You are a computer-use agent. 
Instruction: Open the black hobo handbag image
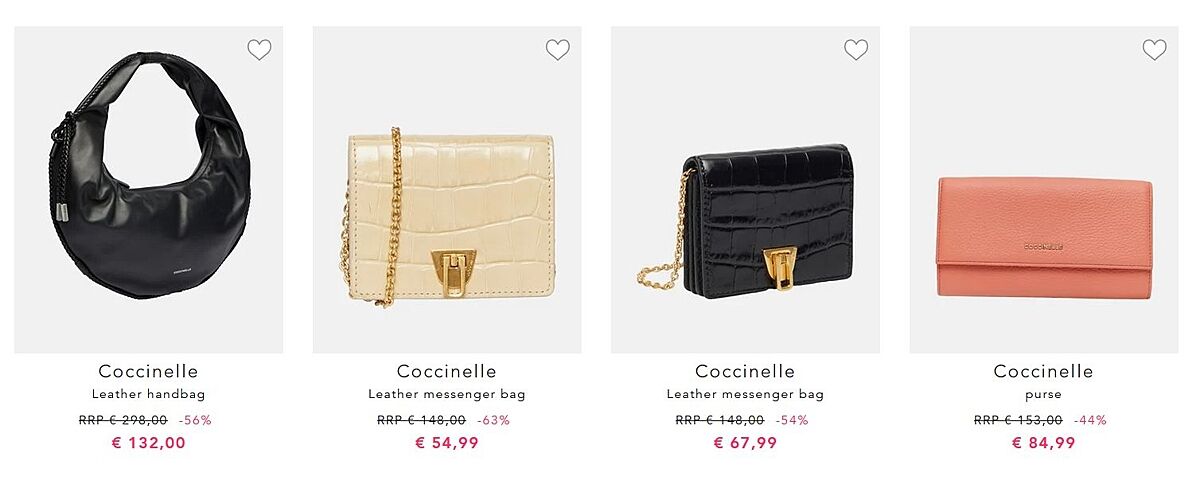[149, 190]
